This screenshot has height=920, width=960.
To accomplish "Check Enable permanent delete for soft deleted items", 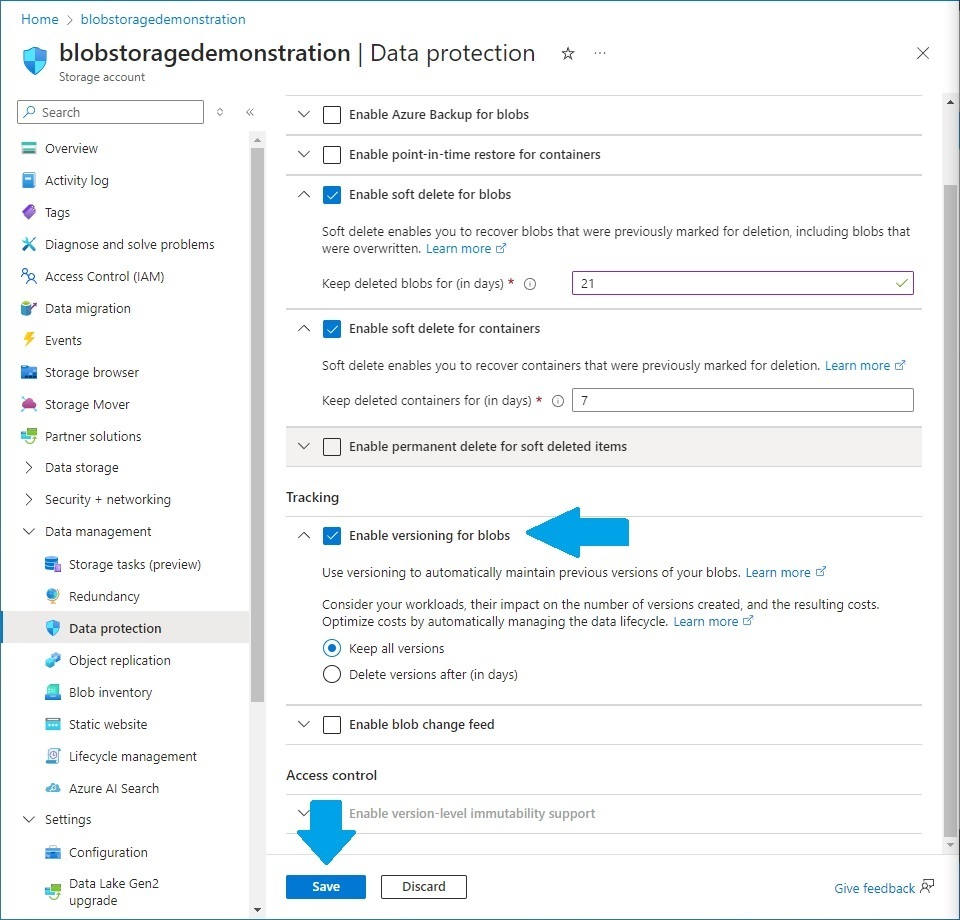I will point(332,446).
